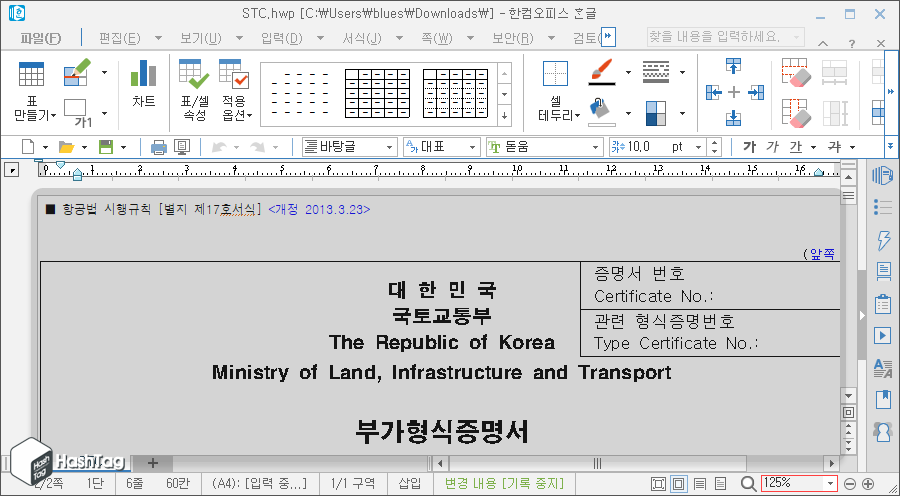Open the clipboard panel in the sidebar

(883, 304)
